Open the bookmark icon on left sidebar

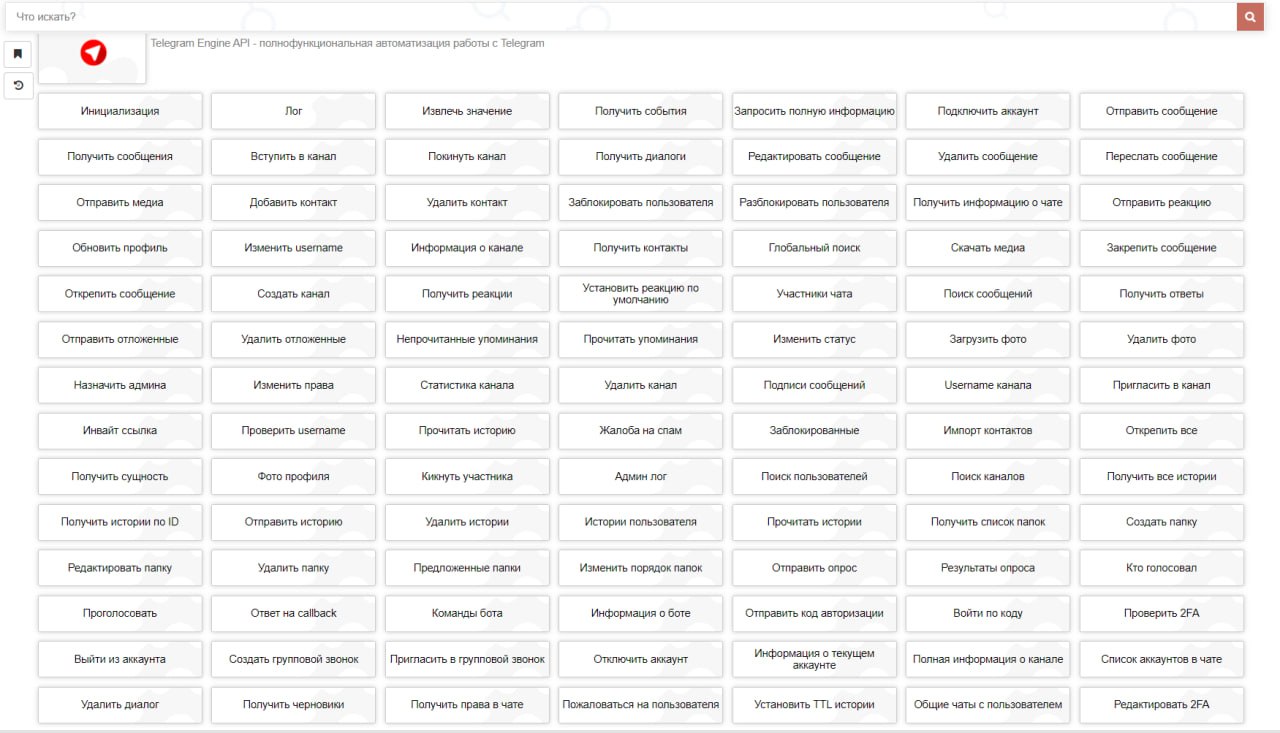click(x=17, y=54)
